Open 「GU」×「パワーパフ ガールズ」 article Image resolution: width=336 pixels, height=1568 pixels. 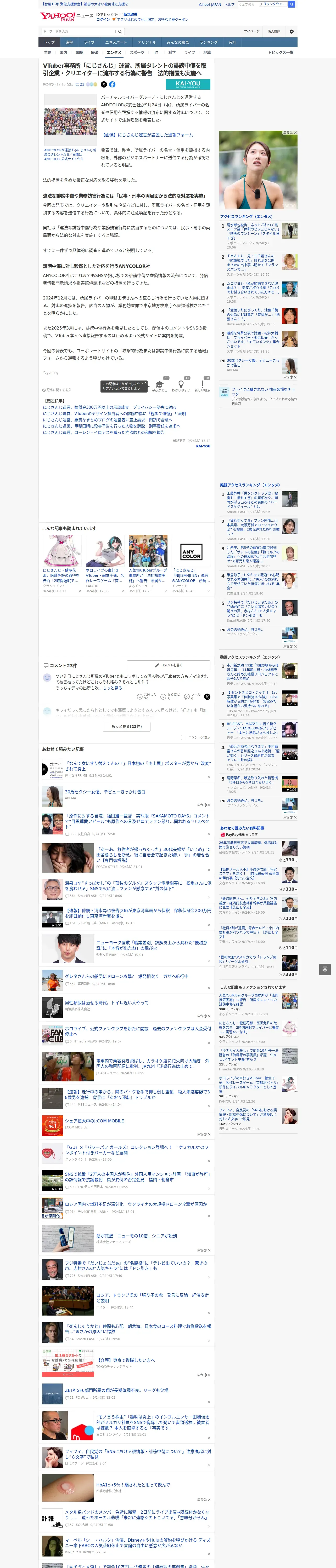(137, 1150)
